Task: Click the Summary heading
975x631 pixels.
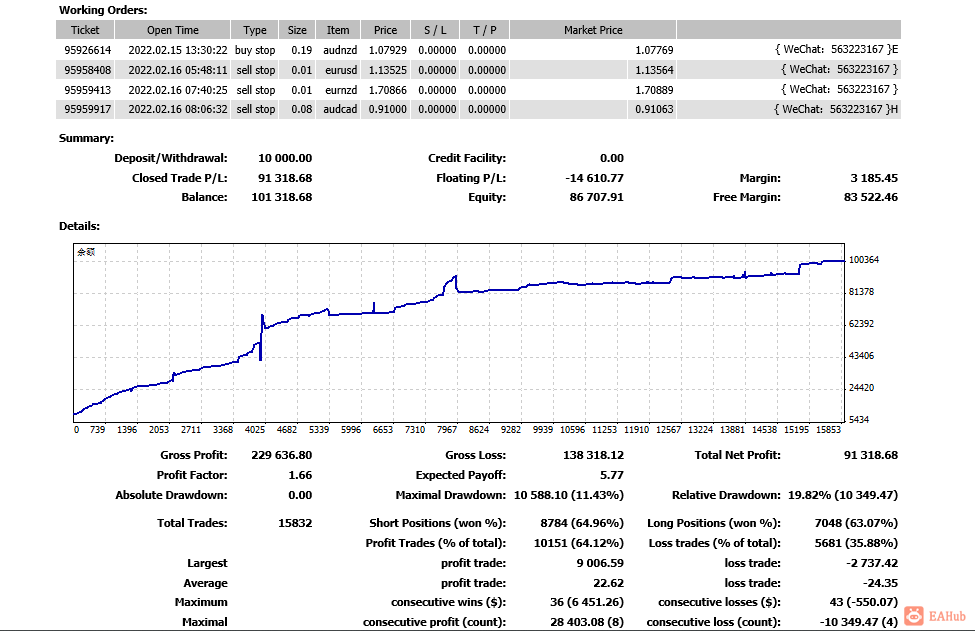Action: click(86, 138)
